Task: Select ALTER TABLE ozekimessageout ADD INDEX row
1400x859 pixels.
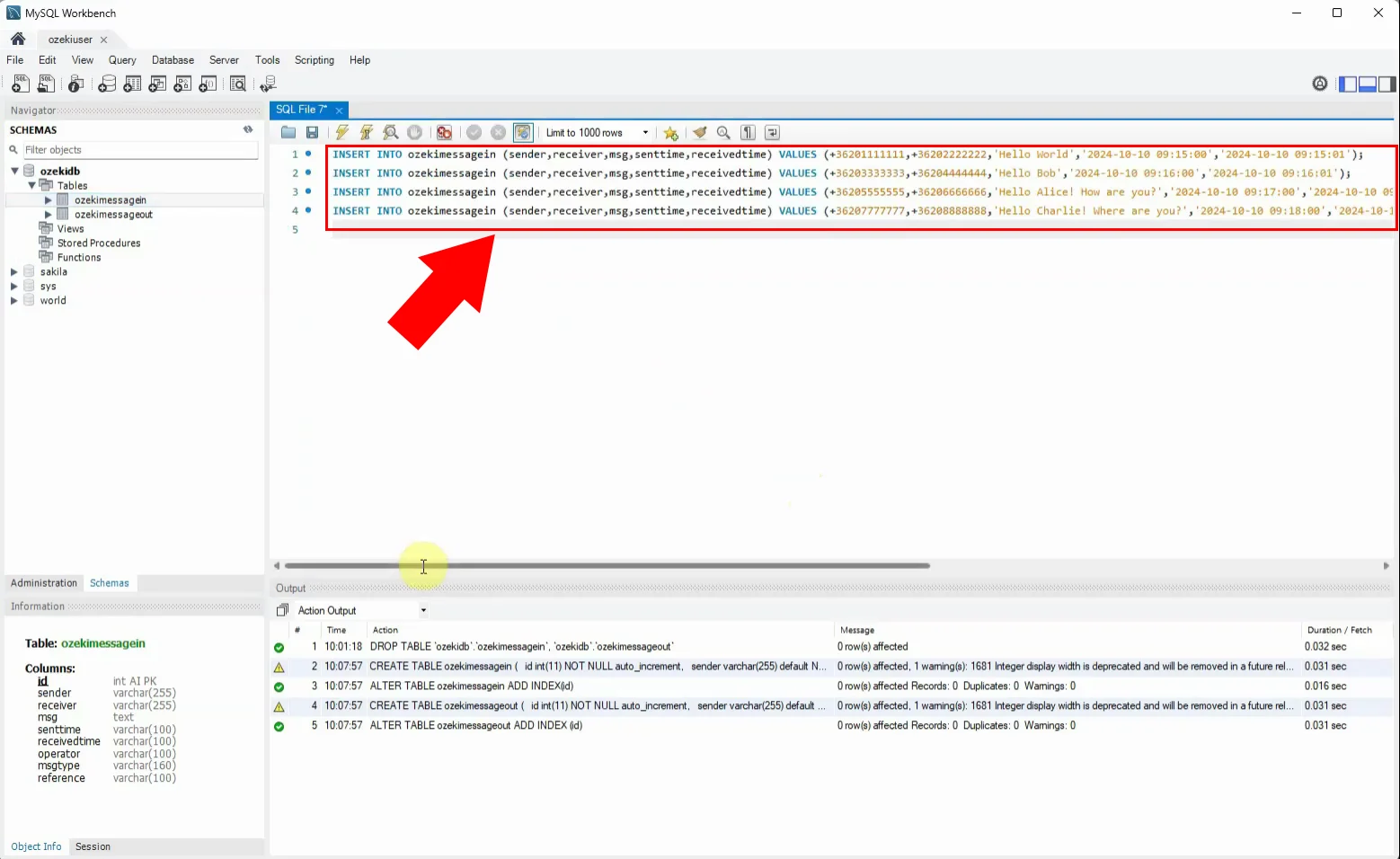Action: click(831, 726)
